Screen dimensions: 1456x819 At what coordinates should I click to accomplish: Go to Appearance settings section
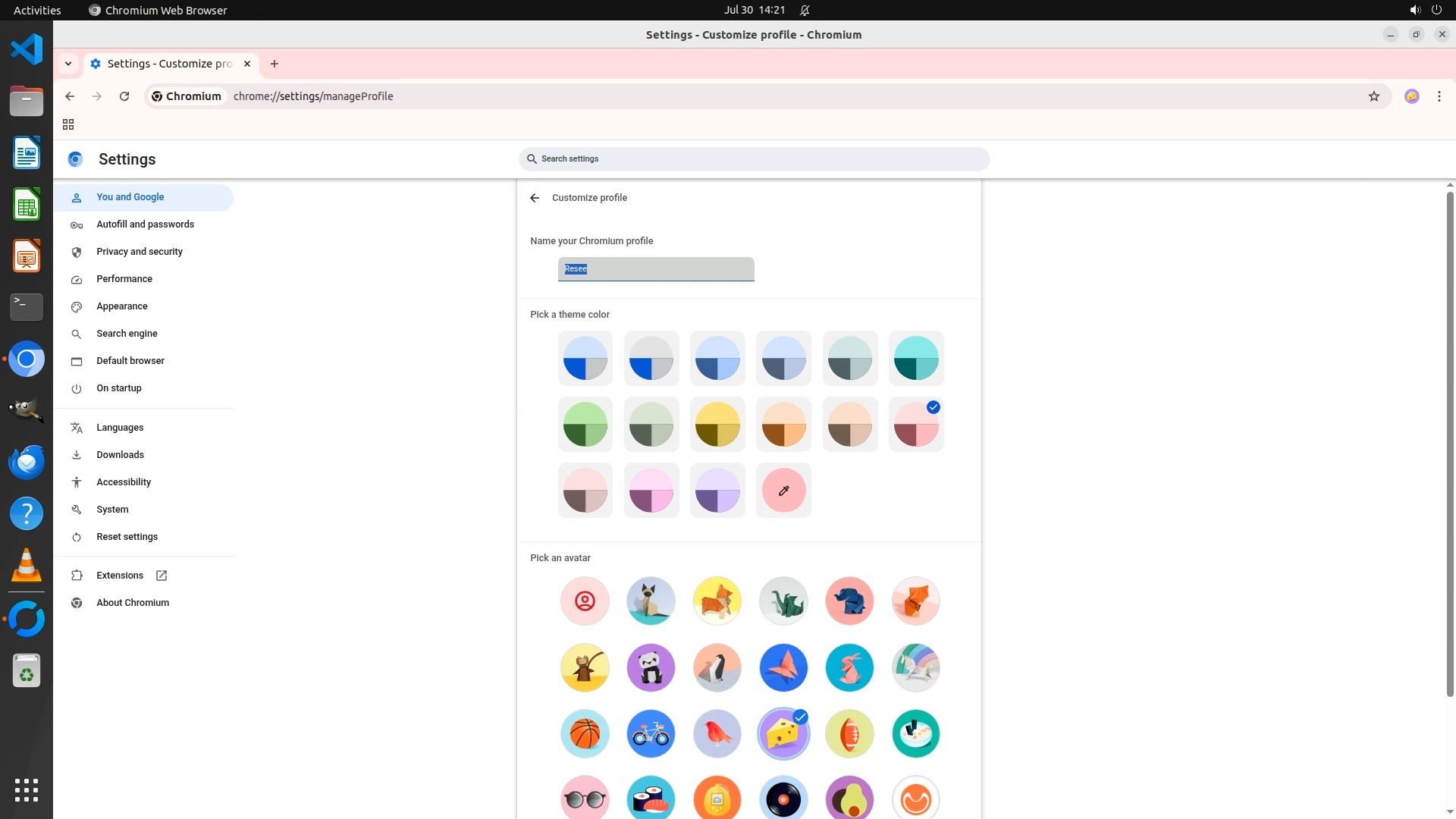[x=121, y=306]
